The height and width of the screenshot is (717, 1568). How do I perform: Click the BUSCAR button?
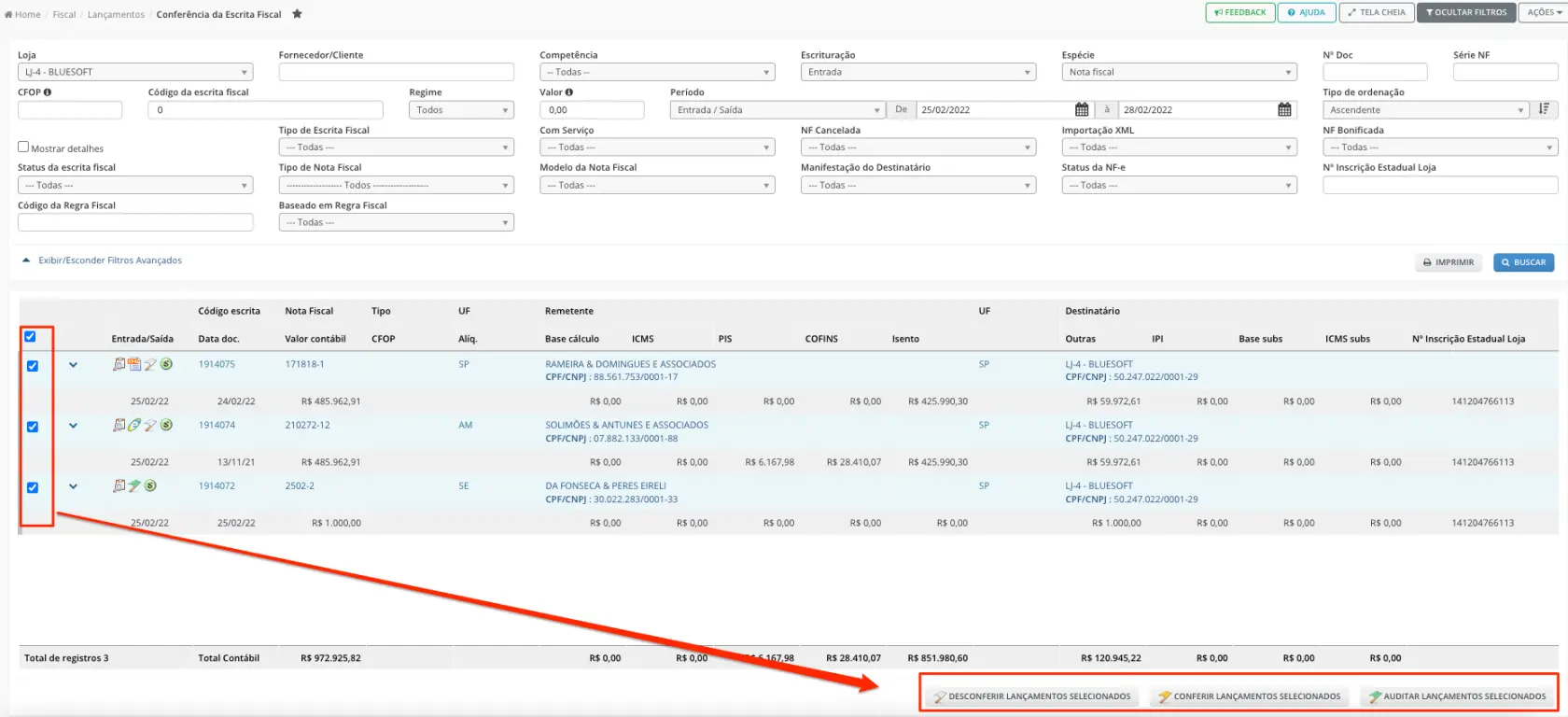coord(1523,262)
